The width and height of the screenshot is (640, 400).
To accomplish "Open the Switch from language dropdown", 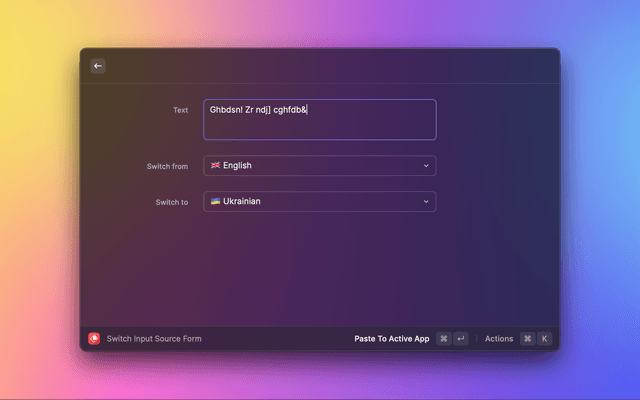I will pos(319,166).
